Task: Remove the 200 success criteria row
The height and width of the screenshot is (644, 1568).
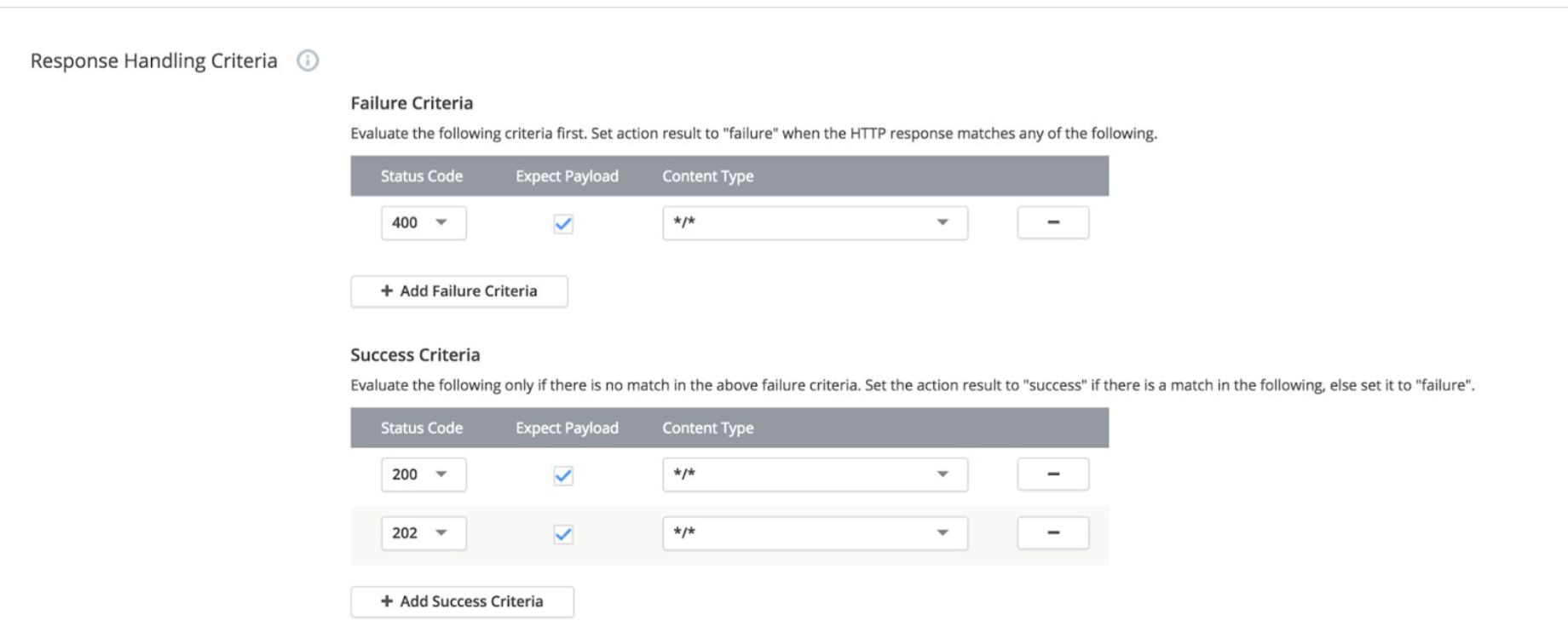Action: (1052, 474)
